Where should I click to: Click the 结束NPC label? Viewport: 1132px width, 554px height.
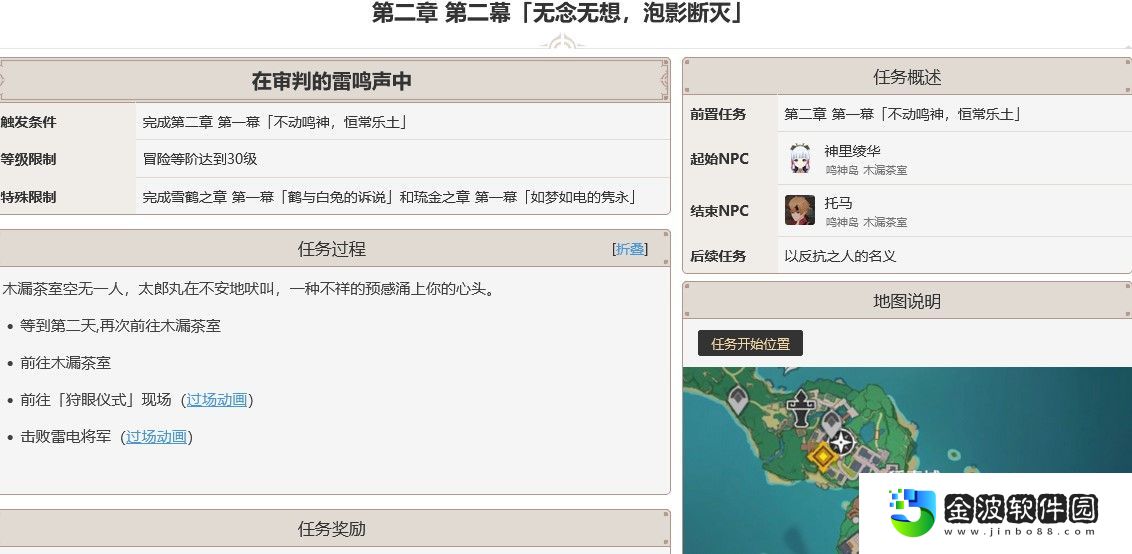(x=719, y=211)
